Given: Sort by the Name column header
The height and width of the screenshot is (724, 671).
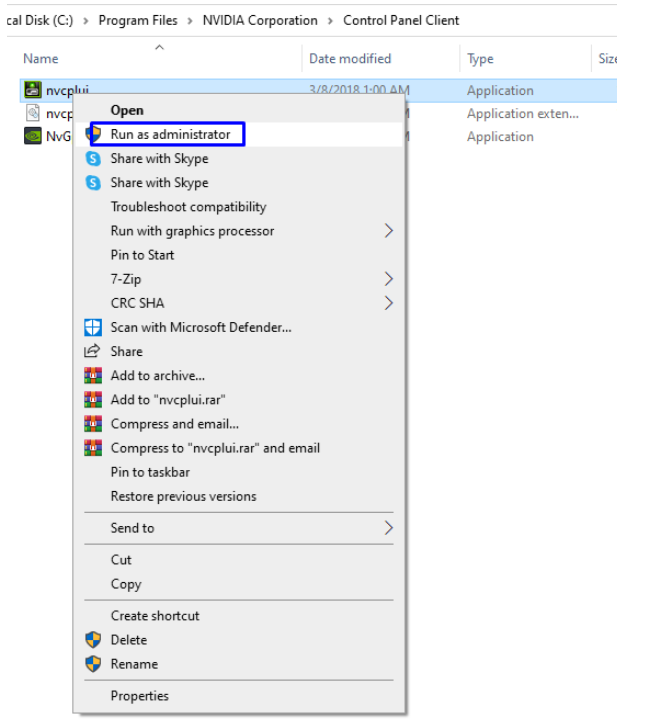Looking at the screenshot, I should pos(41,59).
